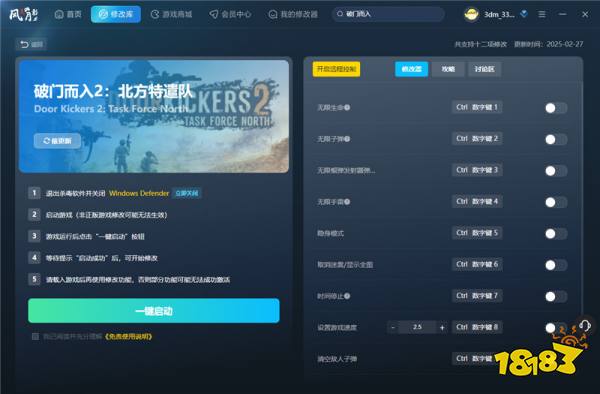Click the Door Kickers 2 banner image
600x394 pixels.
click(154, 116)
